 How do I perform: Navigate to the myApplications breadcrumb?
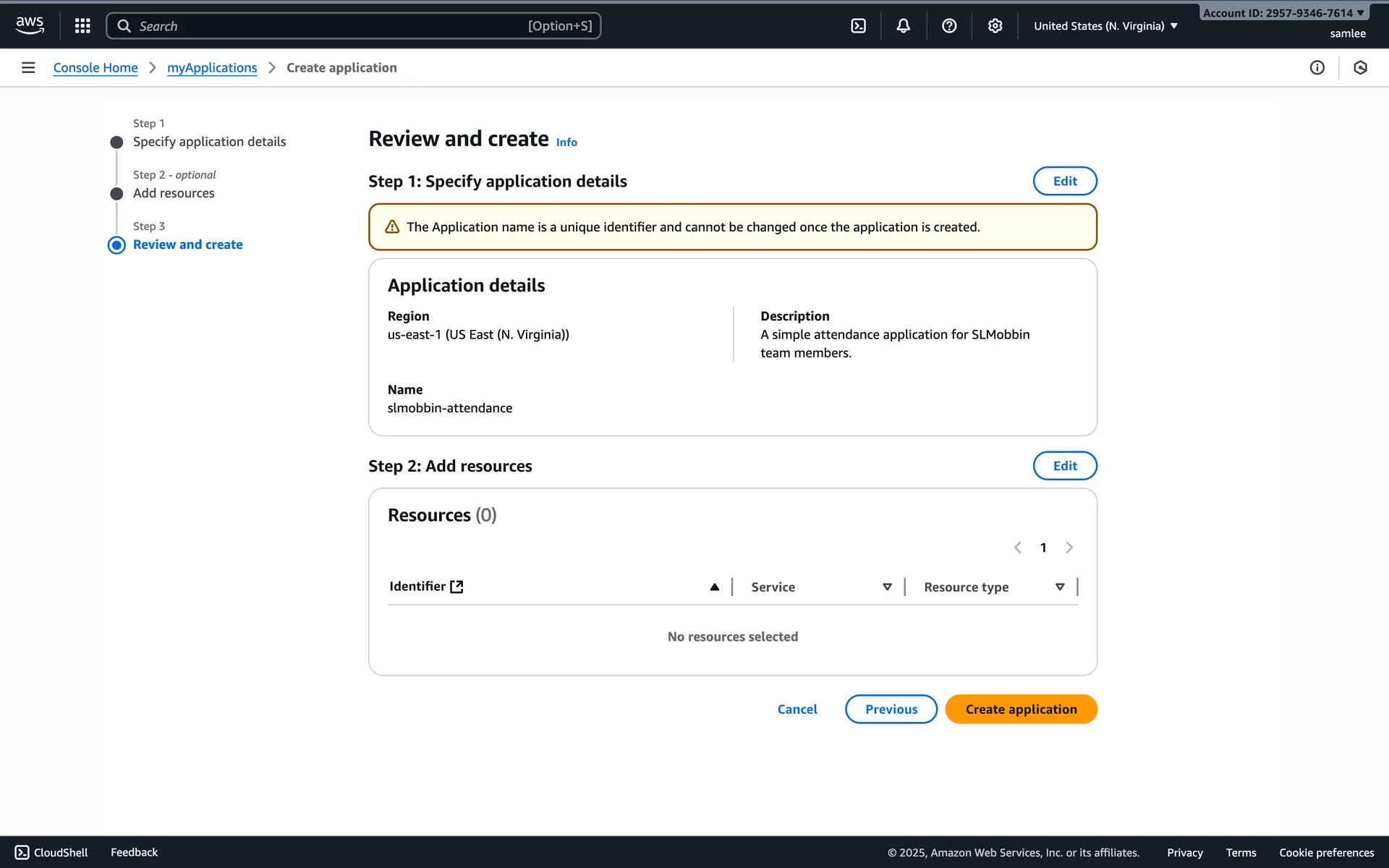tap(212, 67)
